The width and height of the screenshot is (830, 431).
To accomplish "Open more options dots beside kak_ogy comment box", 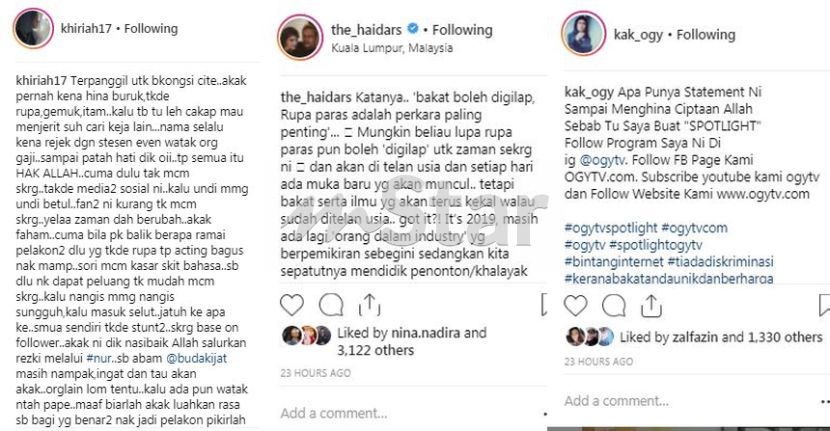I will coord(825,402).
